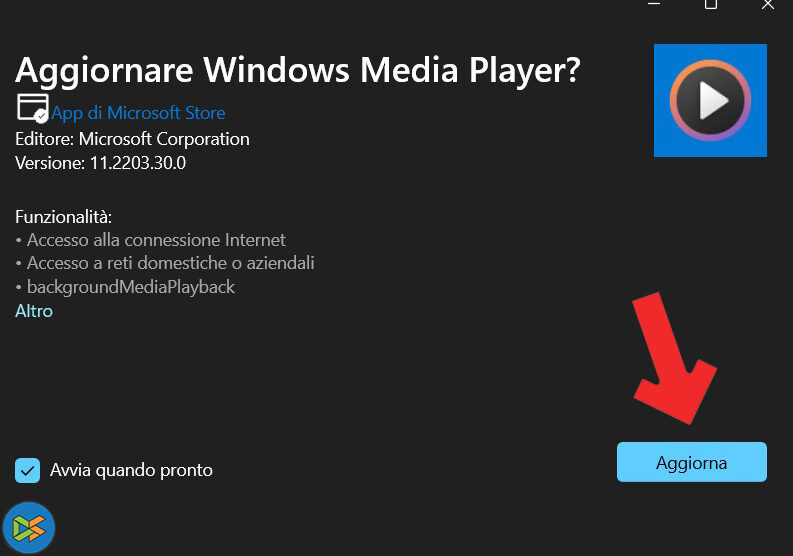Click the Aggiornare Windows Media Player? heading

(x=298, y=70)
